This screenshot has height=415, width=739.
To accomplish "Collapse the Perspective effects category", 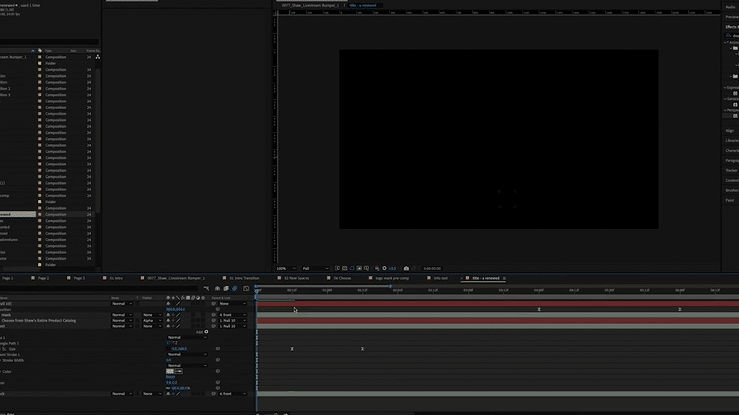I will pos(726,110).
